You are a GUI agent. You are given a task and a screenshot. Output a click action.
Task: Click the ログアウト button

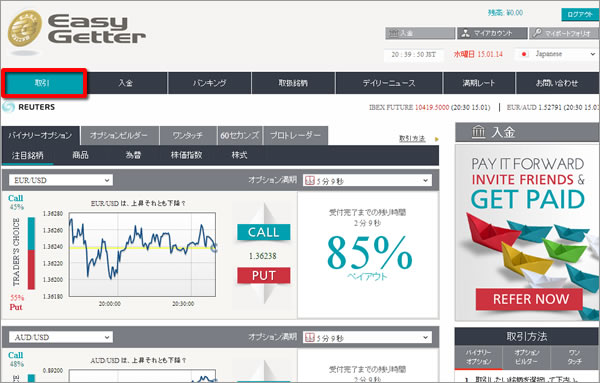580,15
